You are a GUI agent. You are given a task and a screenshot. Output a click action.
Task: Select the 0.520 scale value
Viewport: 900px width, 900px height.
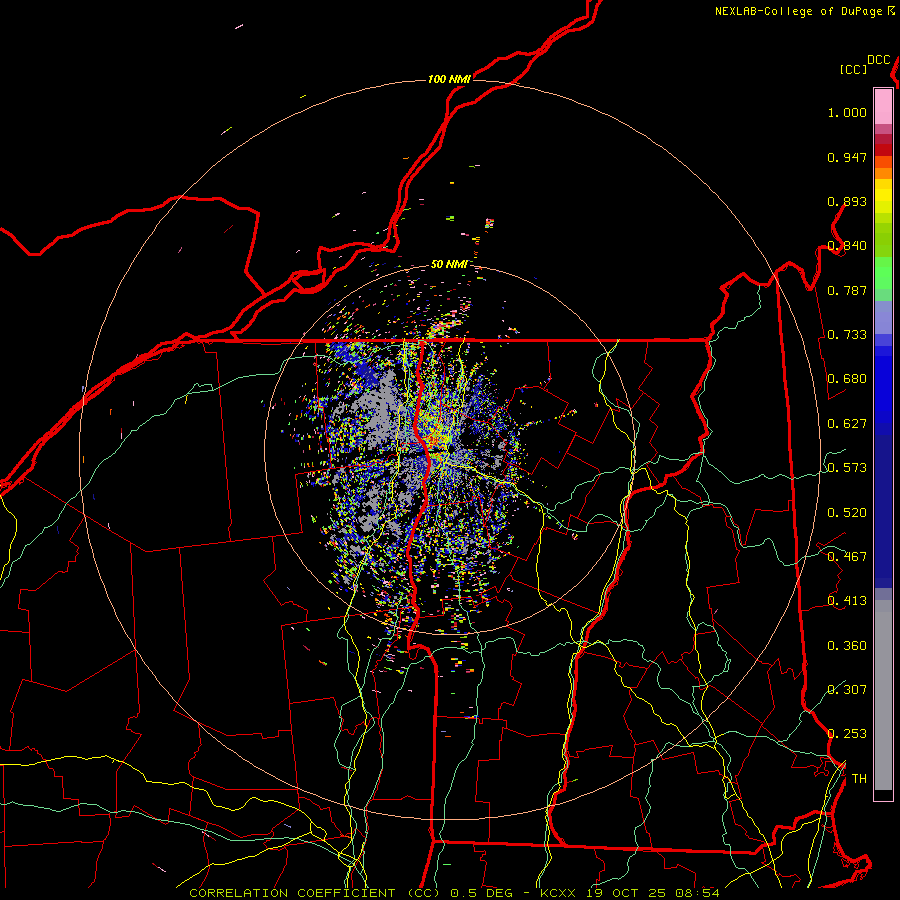pos(847,513)
